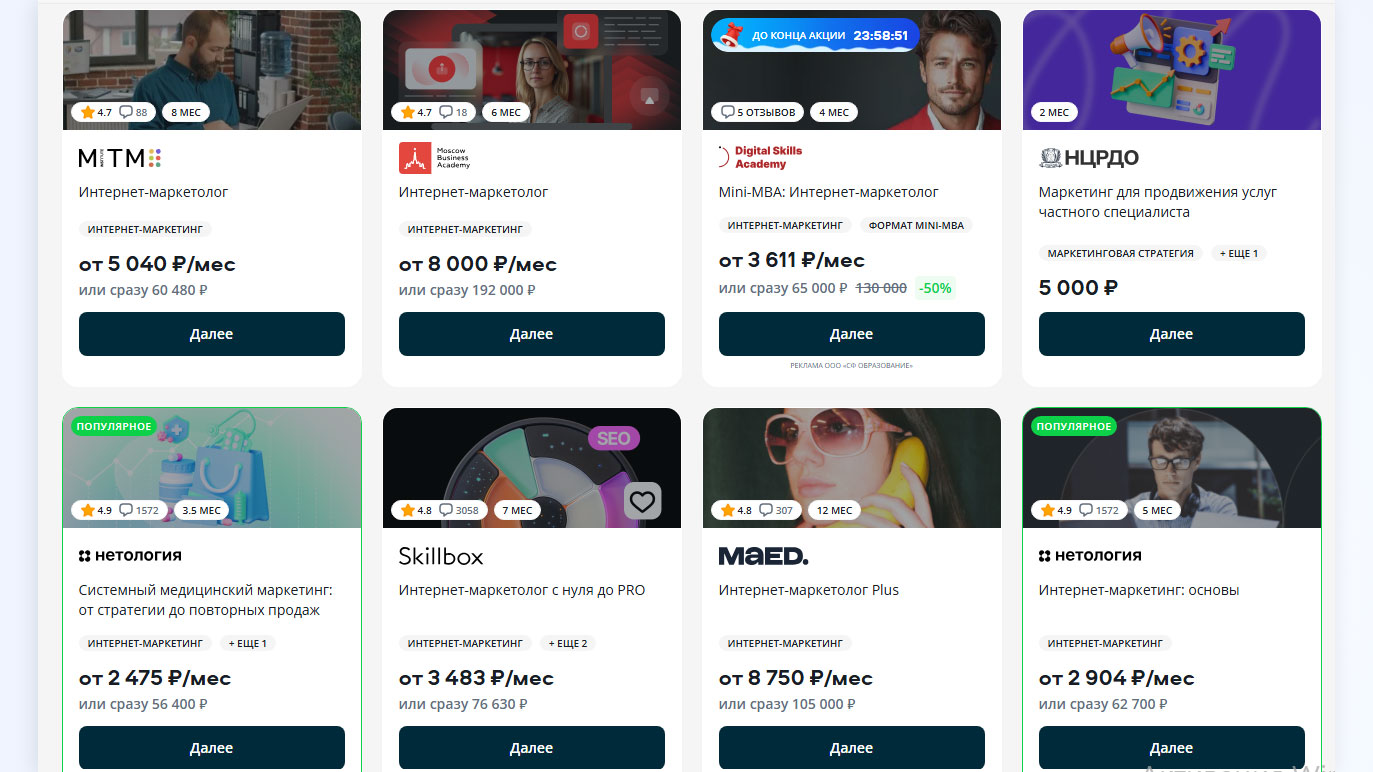
Task: Click Далее on the 5 040 ₽/мес card
Action: 212,334
